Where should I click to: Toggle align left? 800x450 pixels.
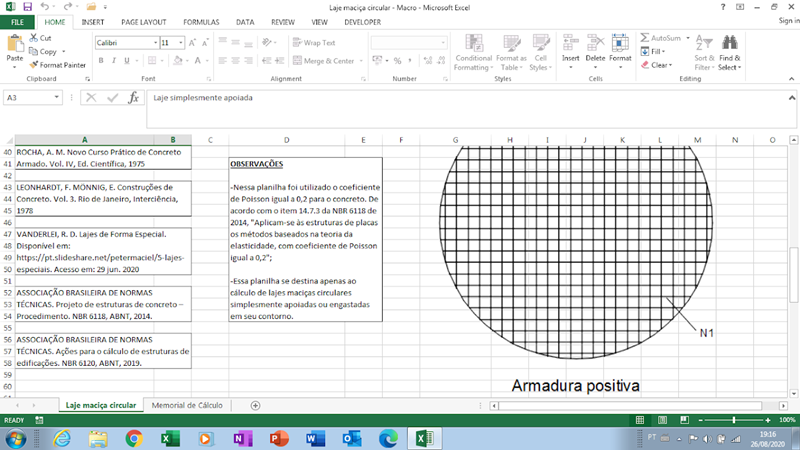[x=222, y=61]
